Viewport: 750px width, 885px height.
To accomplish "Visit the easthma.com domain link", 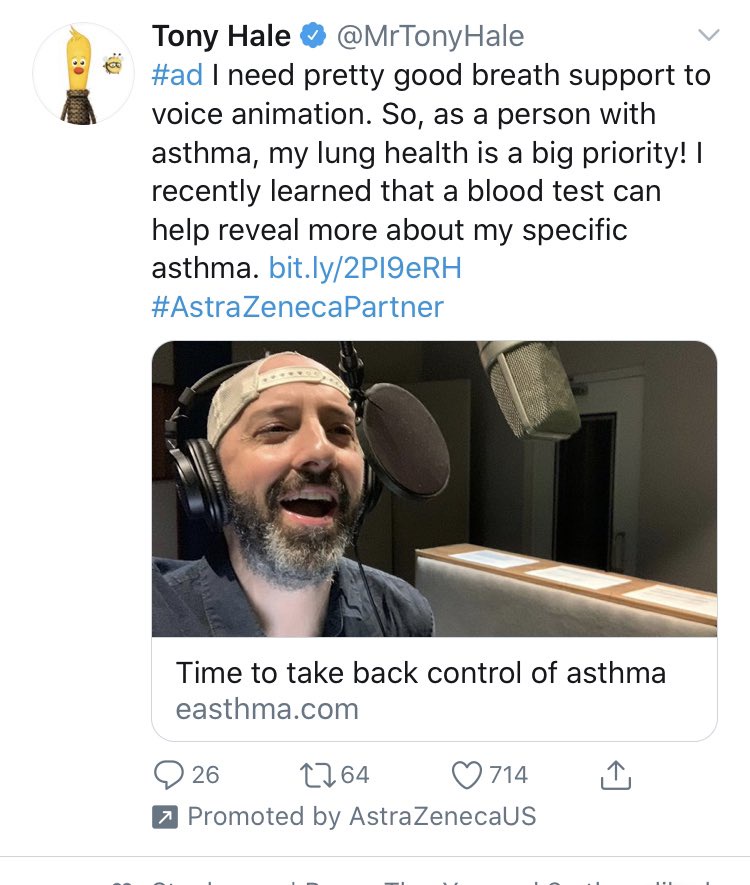I will click(266, 709).
